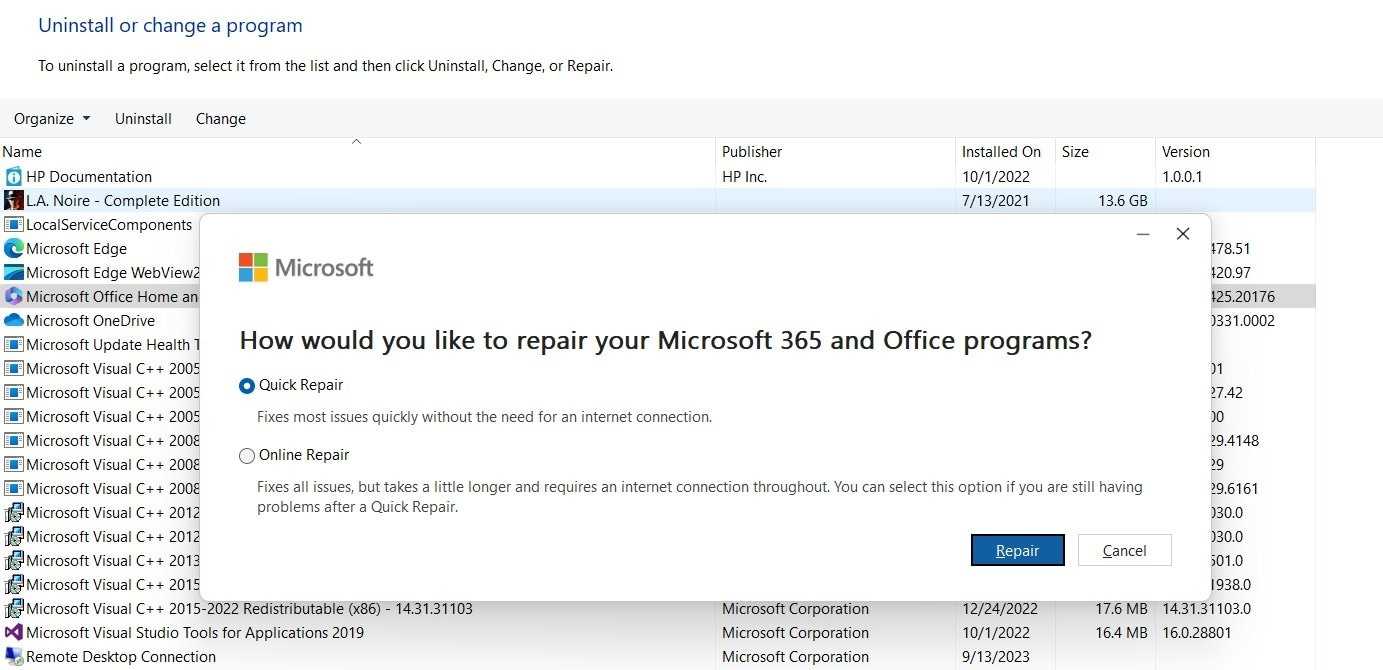Select the Quick Repair radio option
Screen dimensions: 1383x670
(247, 386)
